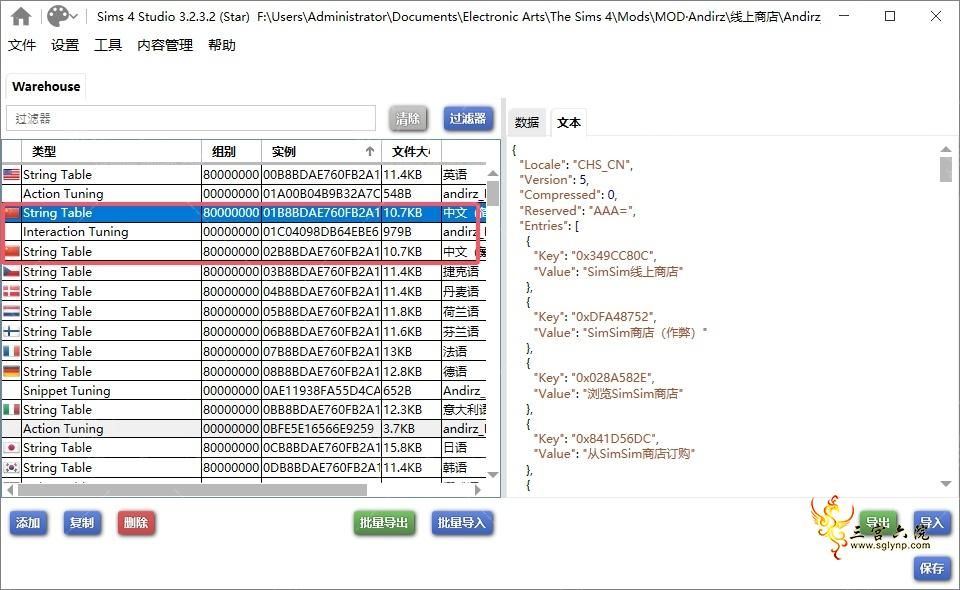Click the 13KB file size cell
The height and width of the screenshot is (590, 960).
click(411, 351)
